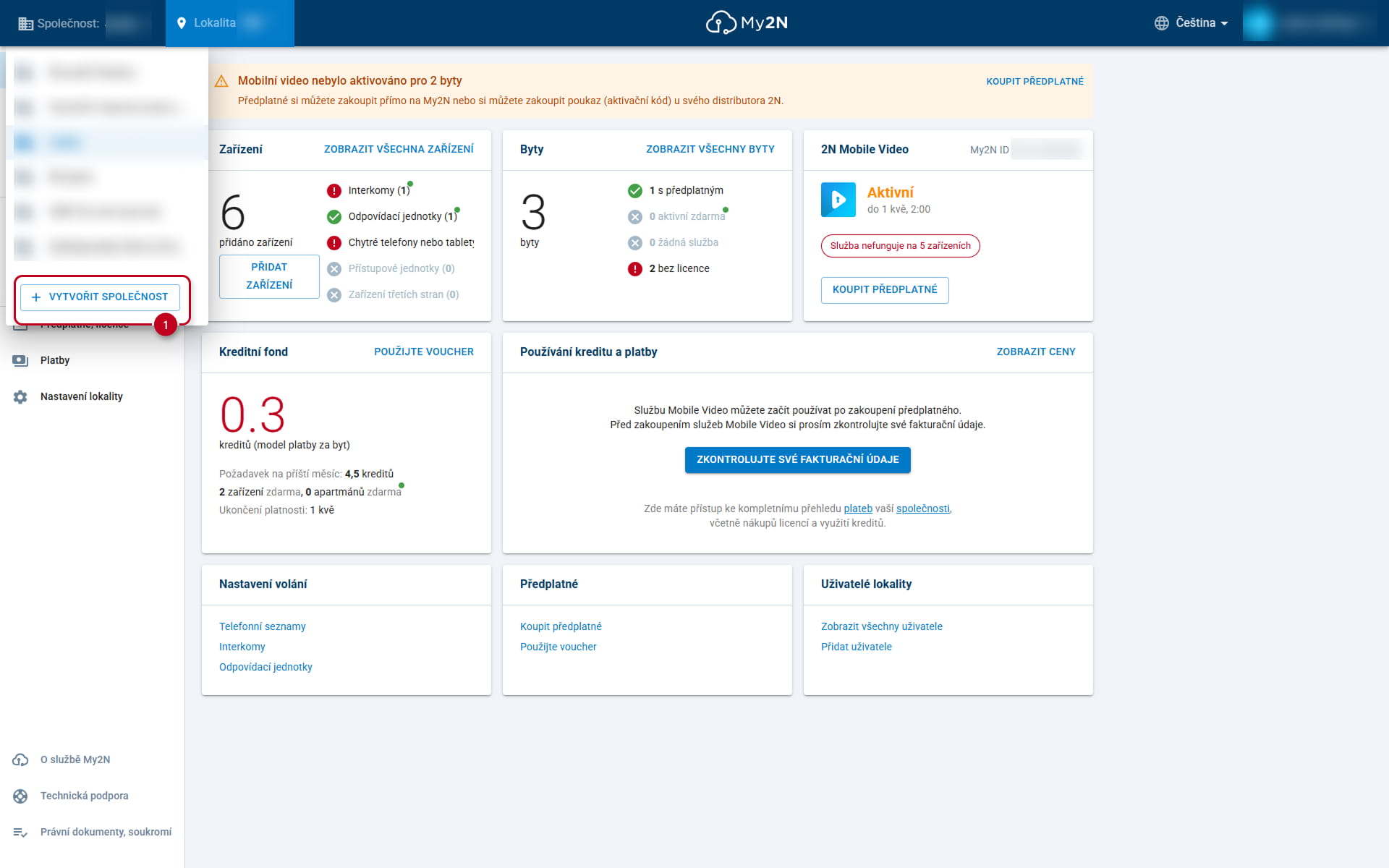Click the green check beside s předplatným
Screen dimensions: 1389x868
(635, 191)
